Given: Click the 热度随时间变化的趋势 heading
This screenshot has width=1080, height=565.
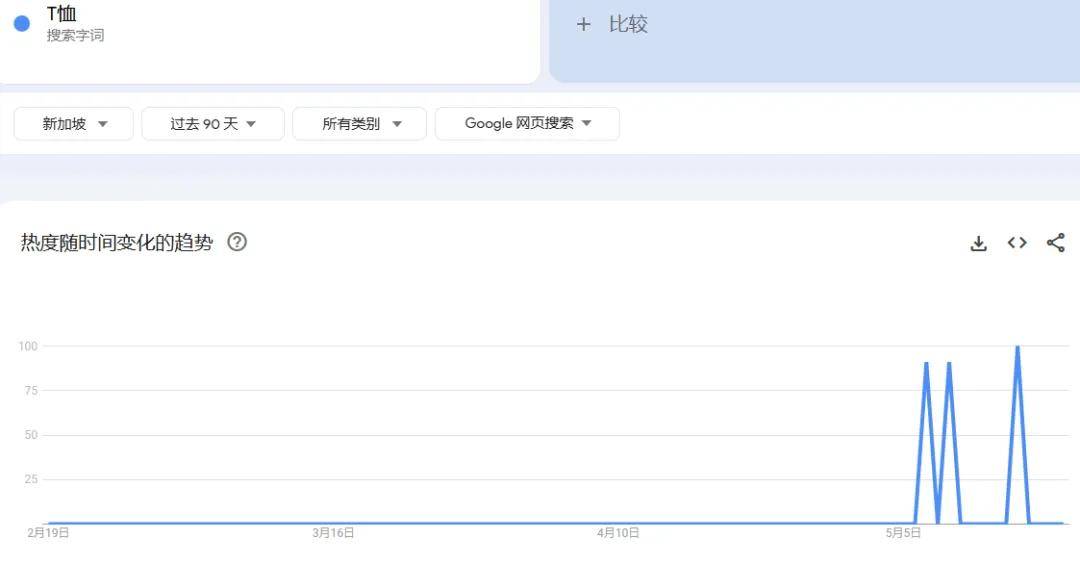Looking at the screenshot, I should 117,243.
